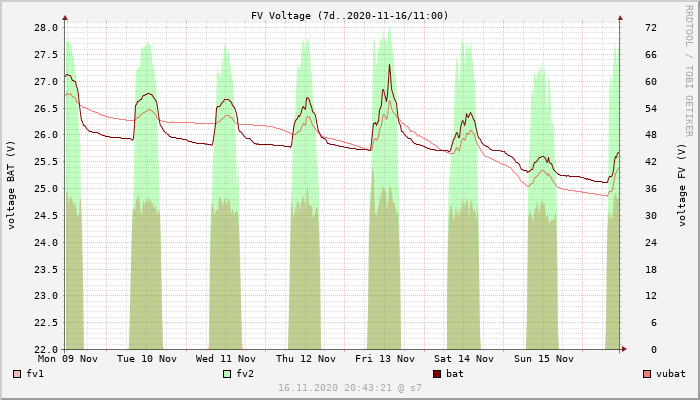700x400 pixels.
Task: Click the 24.0 left axis value
Action: (46, 242)
